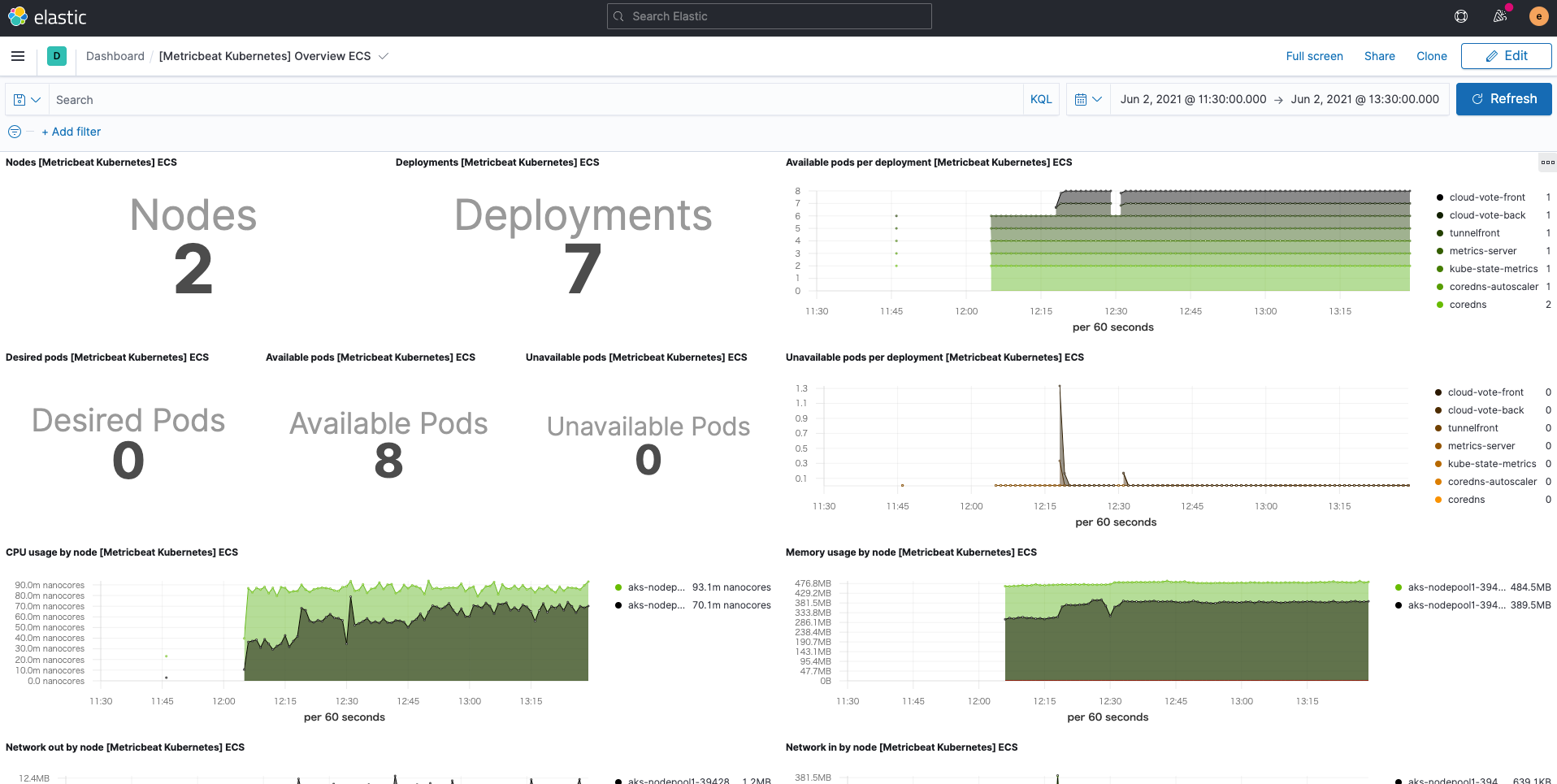Click the CPU usage area chart
Screen dimensions: 1557x784
341,632
